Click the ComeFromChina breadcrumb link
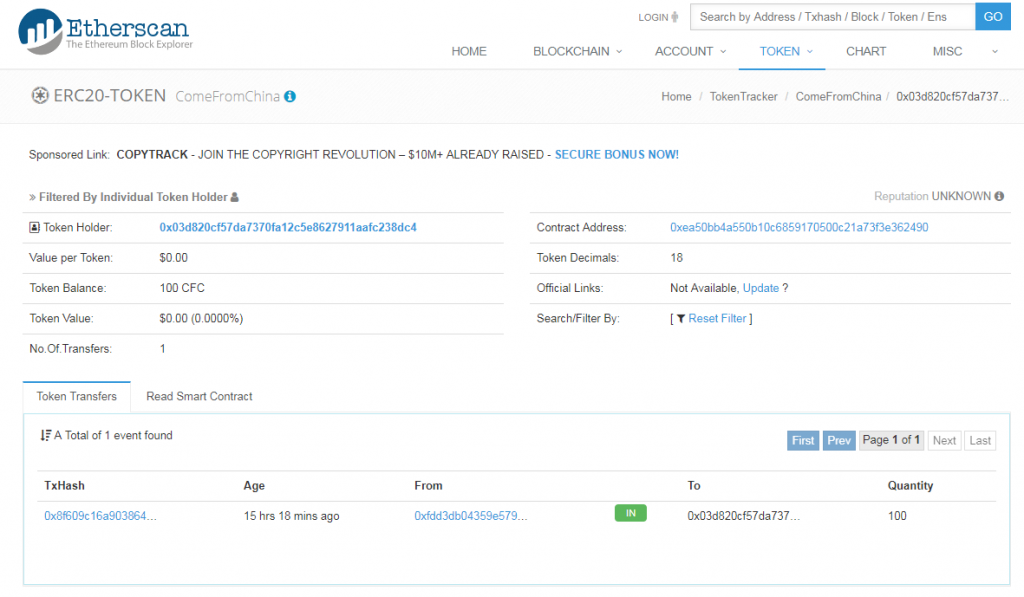 (x=838, y=97)
